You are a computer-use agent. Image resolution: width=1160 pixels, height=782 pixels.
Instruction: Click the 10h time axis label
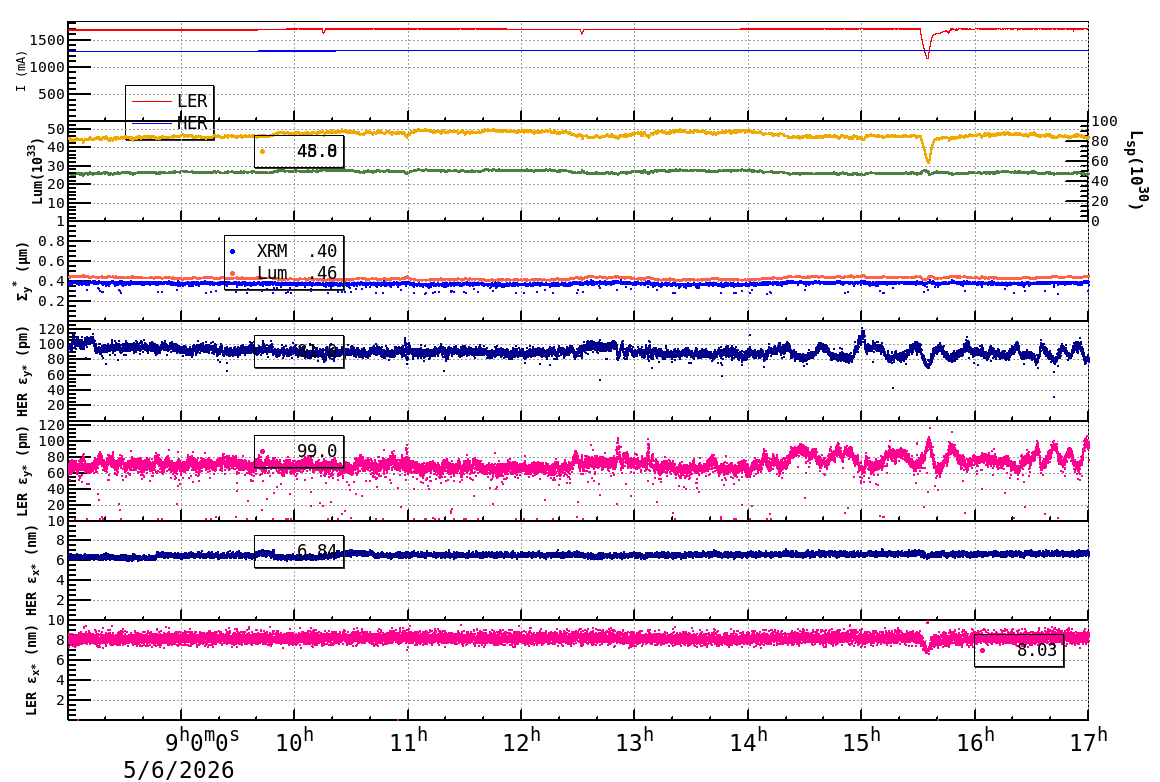pos(294,739)
